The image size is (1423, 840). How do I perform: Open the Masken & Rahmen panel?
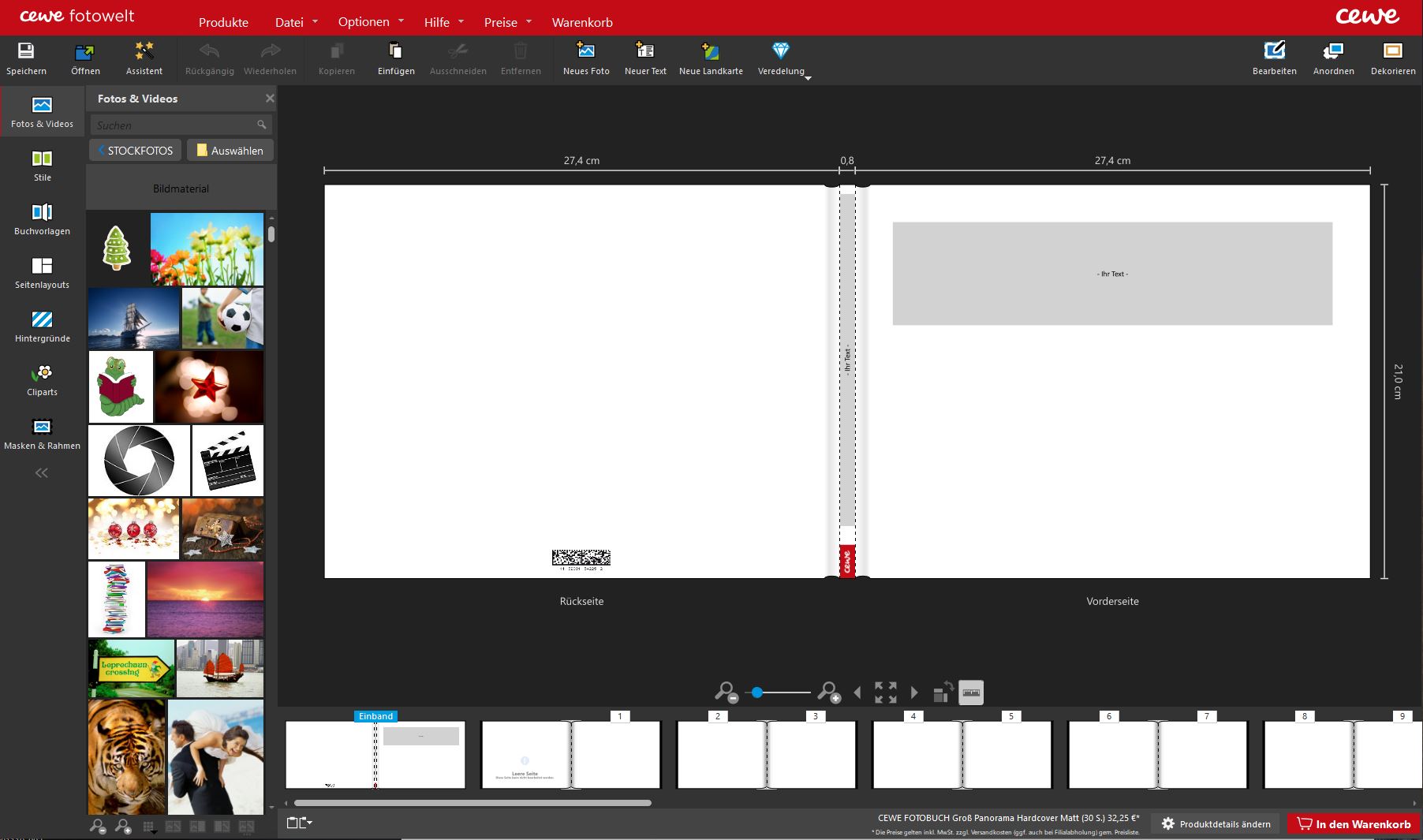(x=43, y=433)
